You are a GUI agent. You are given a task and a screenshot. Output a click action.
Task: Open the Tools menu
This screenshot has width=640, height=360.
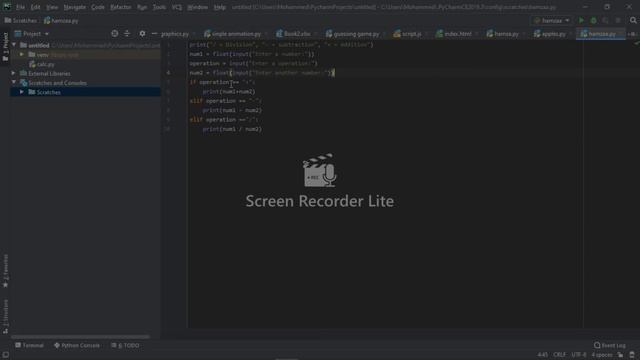tap(159, 7)
